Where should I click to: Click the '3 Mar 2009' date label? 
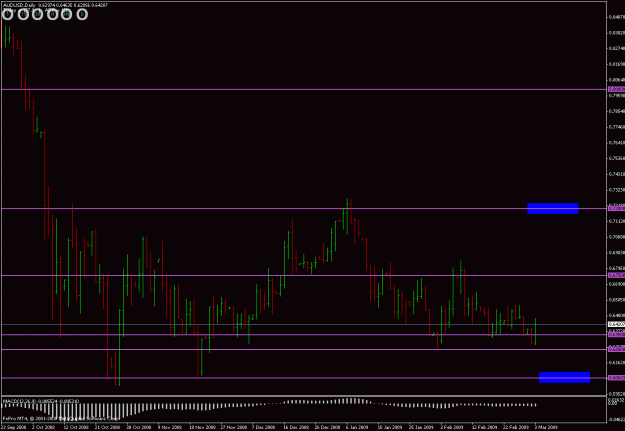pyautogui.click(x=546, y=427)
